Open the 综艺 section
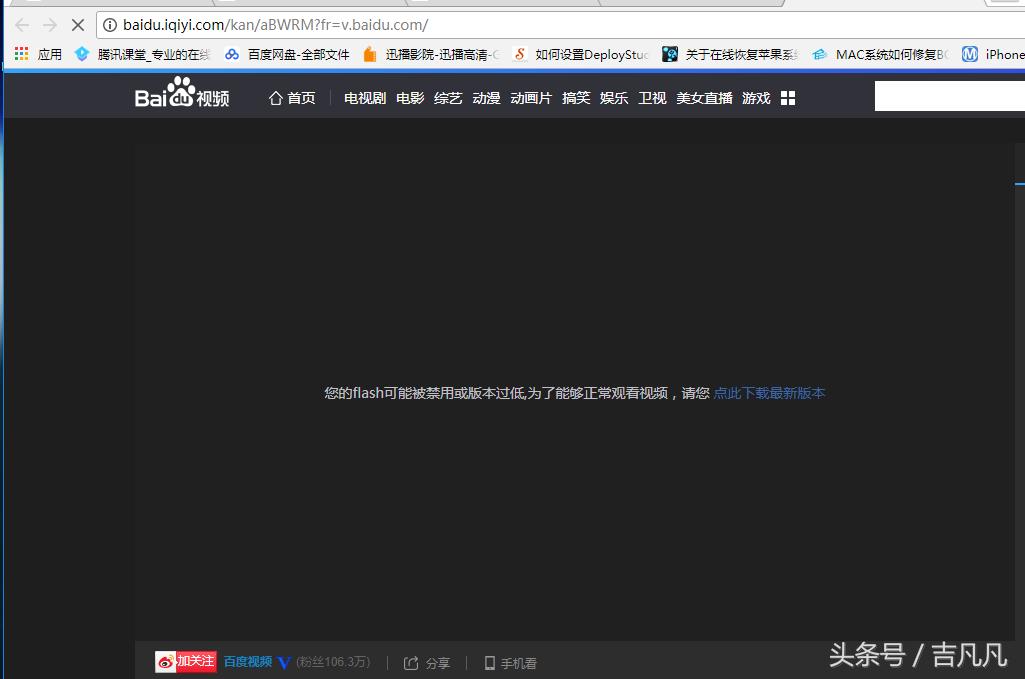This screenshot has height=679, width=1025. click(x=447, y=97)
